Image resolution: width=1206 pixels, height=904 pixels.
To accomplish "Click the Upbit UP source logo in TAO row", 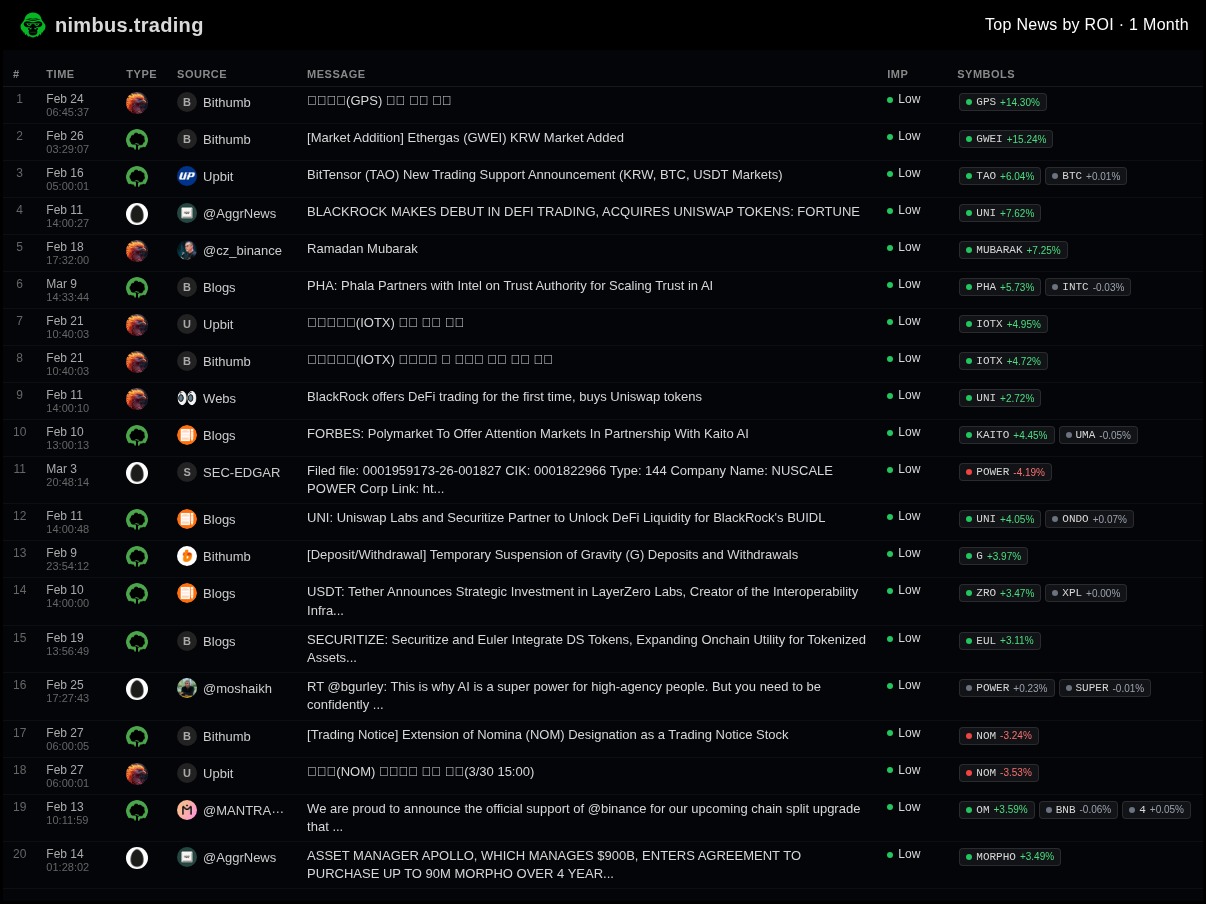I will [187, 176].
